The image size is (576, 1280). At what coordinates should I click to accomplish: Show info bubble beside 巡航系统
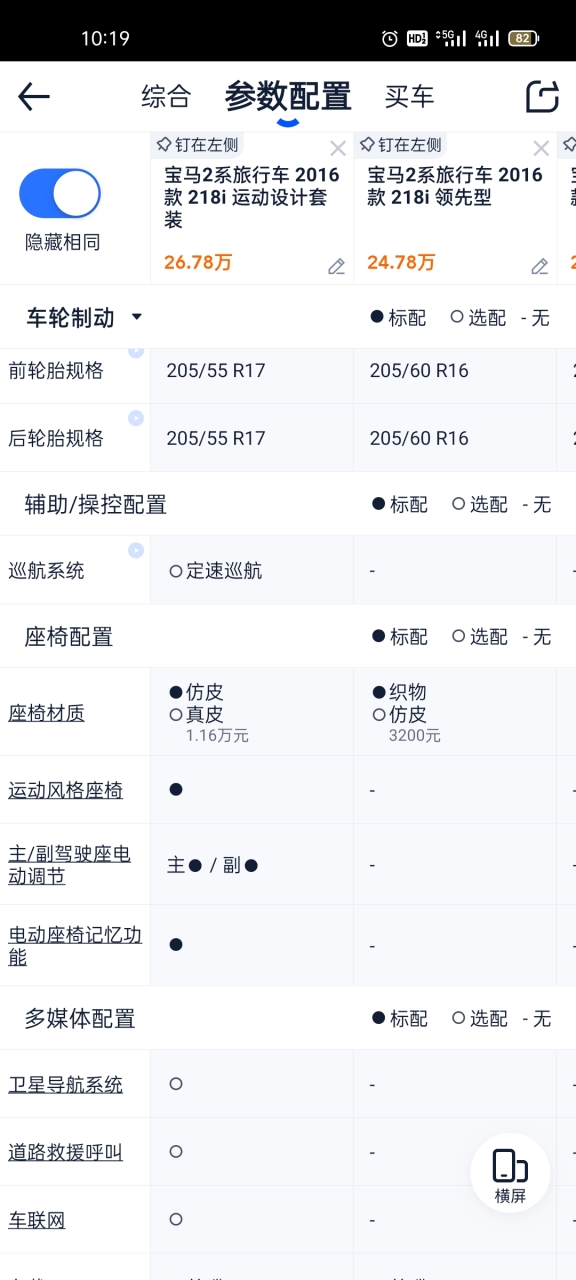pyautogui.click(x=135, y=550)
